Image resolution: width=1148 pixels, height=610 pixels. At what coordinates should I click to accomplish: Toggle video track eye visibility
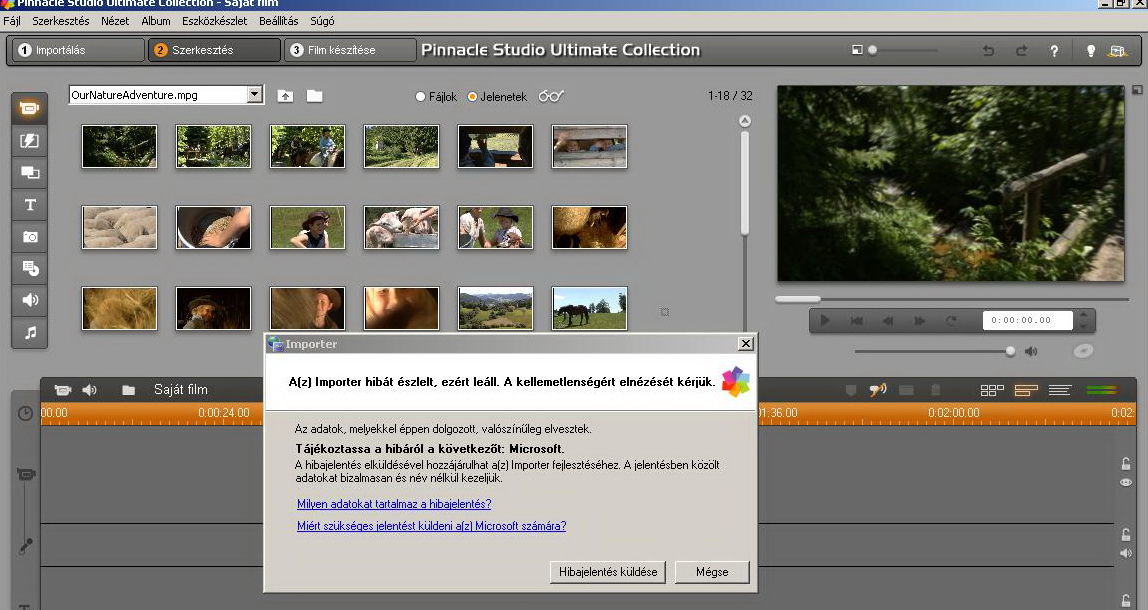(x=1126, y=483)
